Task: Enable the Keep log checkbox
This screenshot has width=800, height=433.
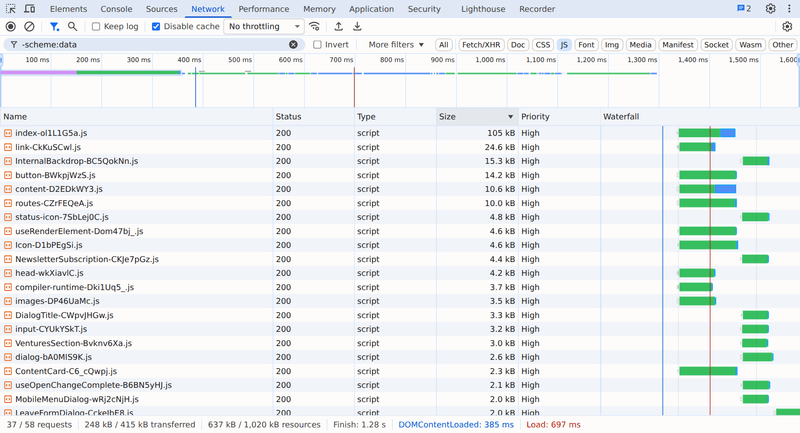Action: click(x=95, y=27)
